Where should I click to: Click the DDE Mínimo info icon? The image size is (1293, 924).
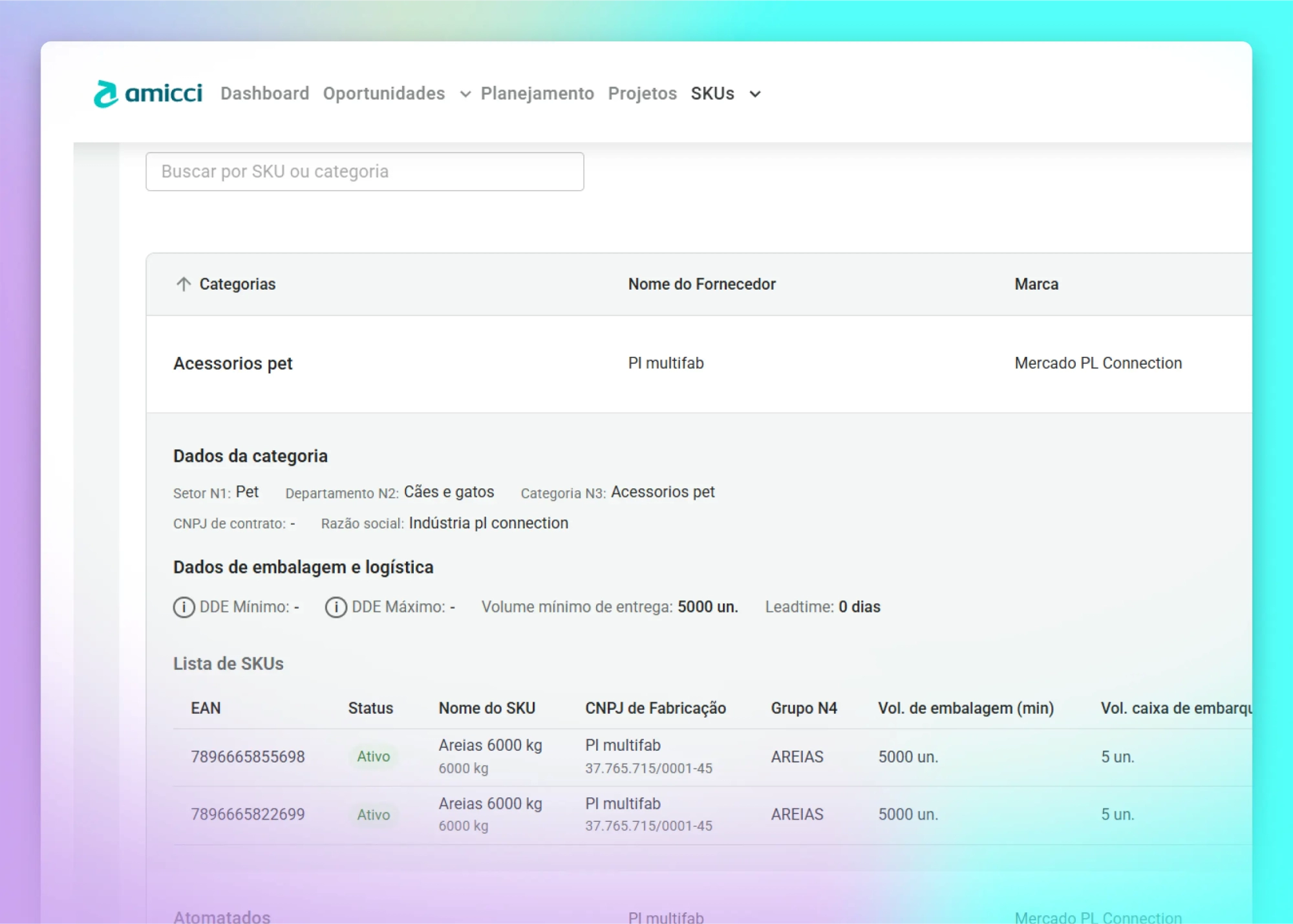click(x=184, y=607)
